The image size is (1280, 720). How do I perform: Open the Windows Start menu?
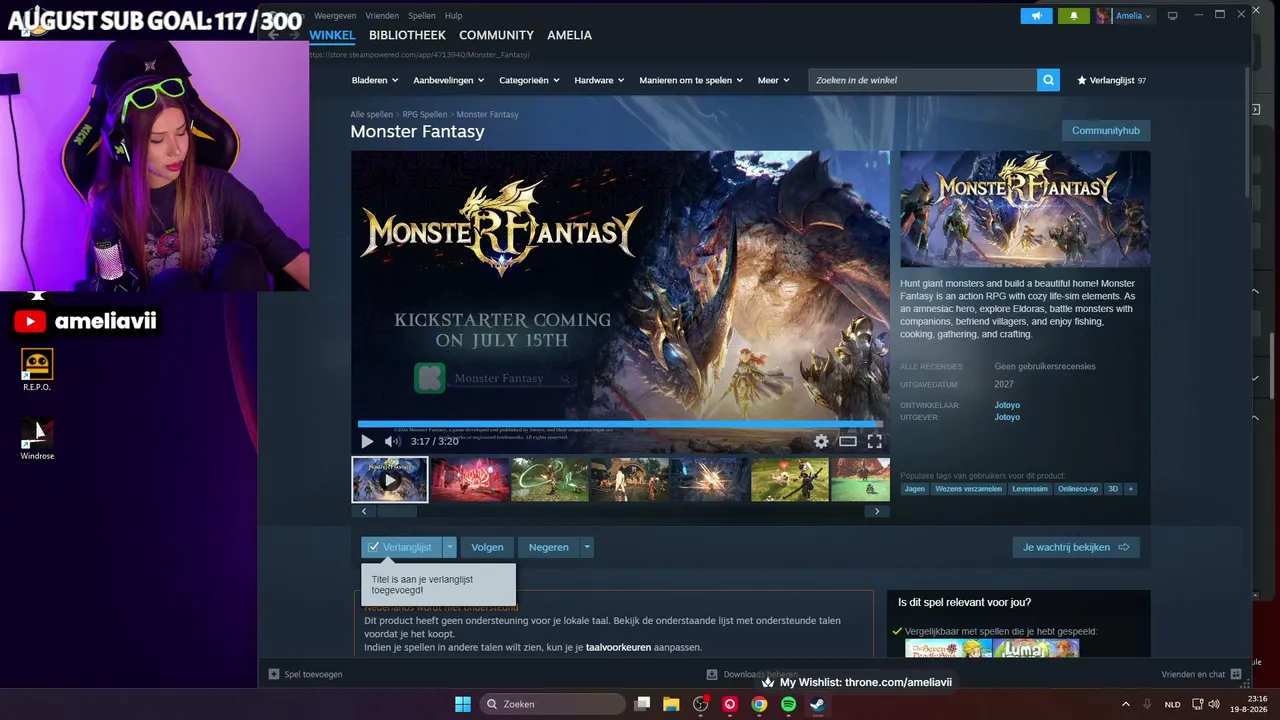click(x=463, y=704)
